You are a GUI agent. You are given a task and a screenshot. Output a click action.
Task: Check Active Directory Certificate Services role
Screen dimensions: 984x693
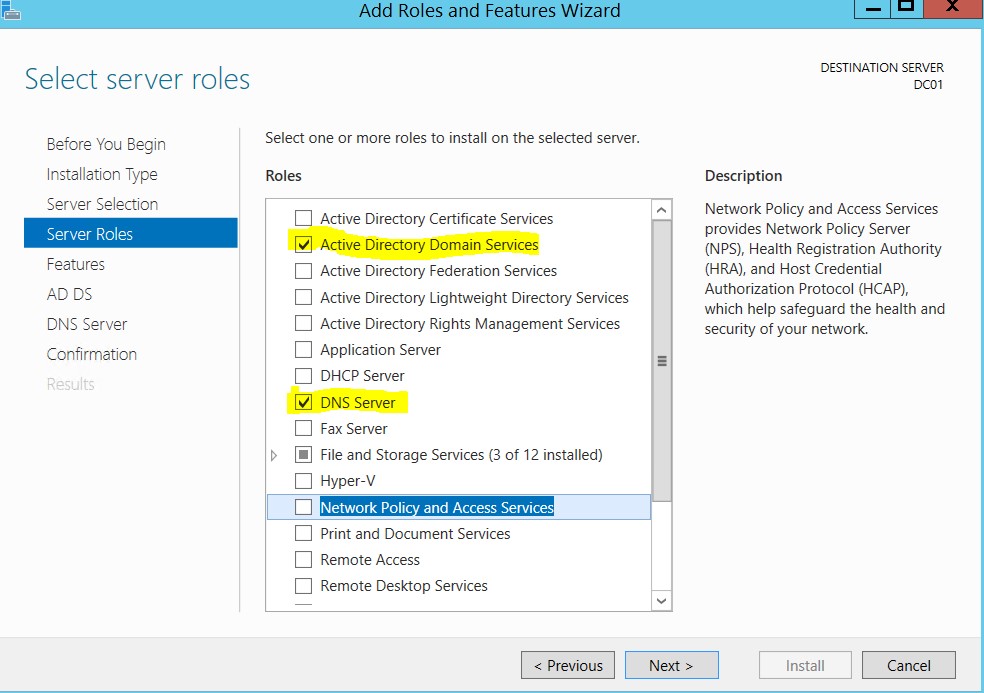pos(303,218)
